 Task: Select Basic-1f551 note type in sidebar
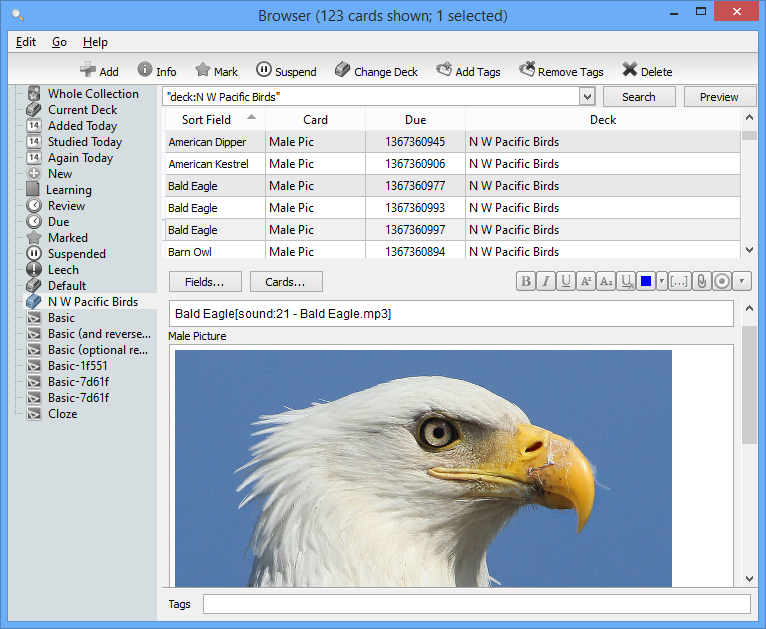click(66, 366)
